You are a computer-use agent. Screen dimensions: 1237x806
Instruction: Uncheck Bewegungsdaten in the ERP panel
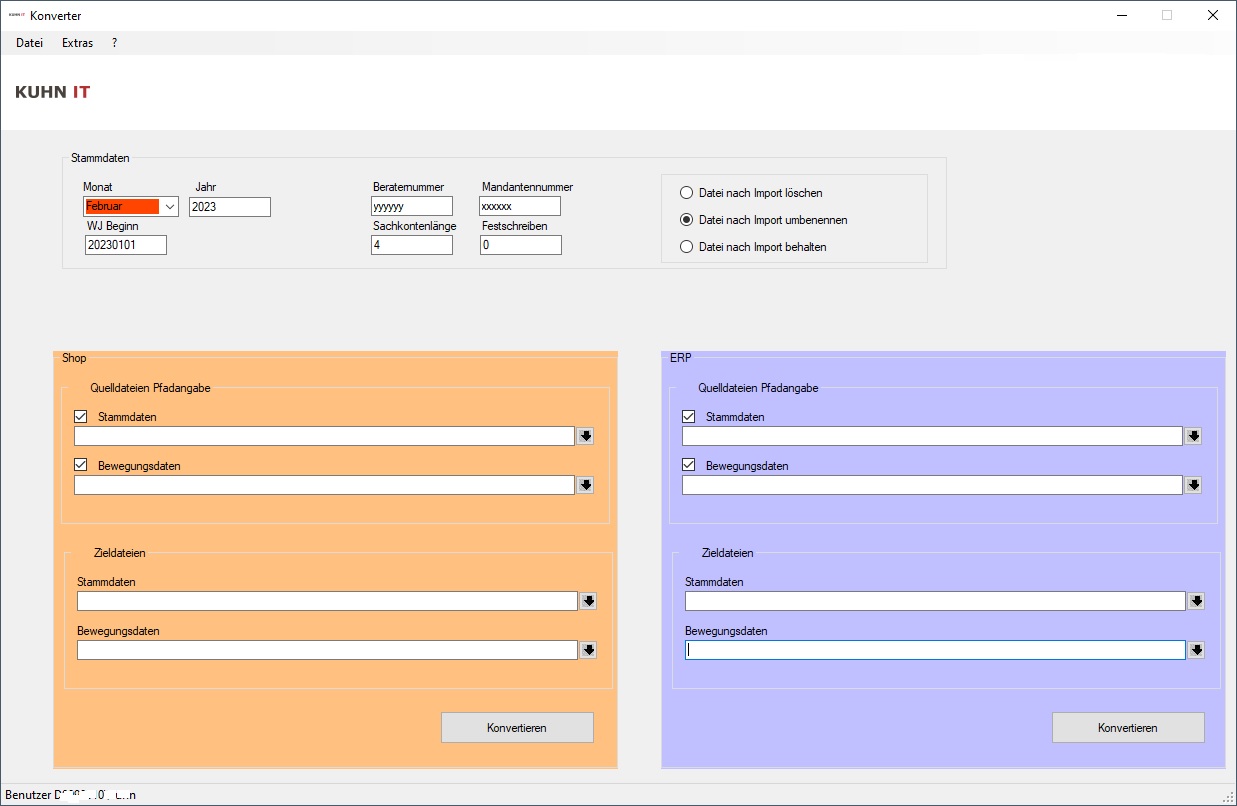tap(690, 466)
